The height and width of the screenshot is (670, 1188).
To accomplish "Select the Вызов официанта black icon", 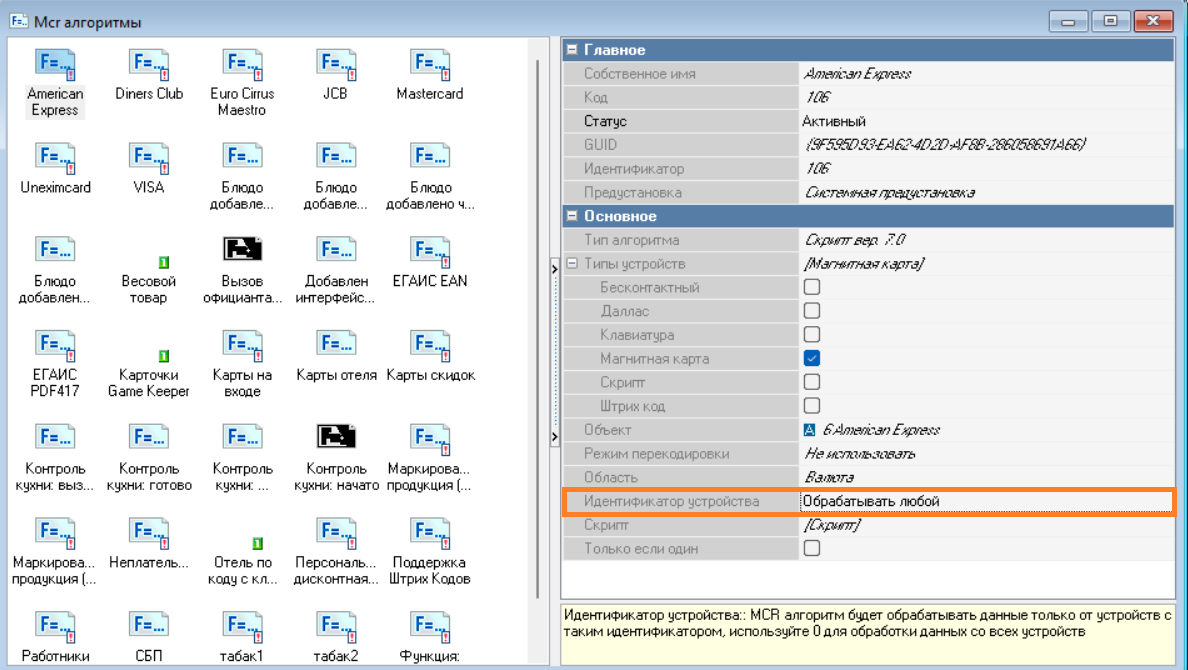I will point(242,250).
